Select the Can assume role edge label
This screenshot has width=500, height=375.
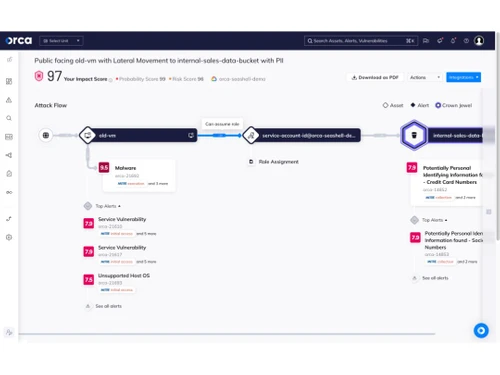222,124
